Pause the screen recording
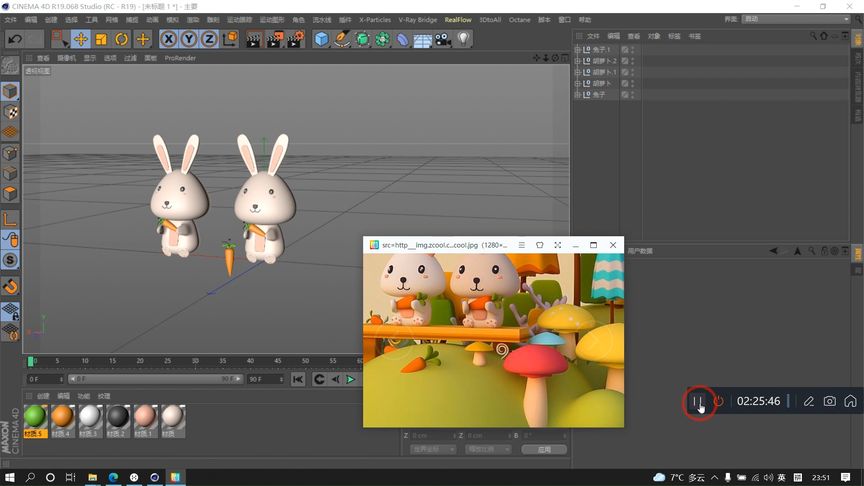Screen dimensions: 864x486 (x=698, y=401)
